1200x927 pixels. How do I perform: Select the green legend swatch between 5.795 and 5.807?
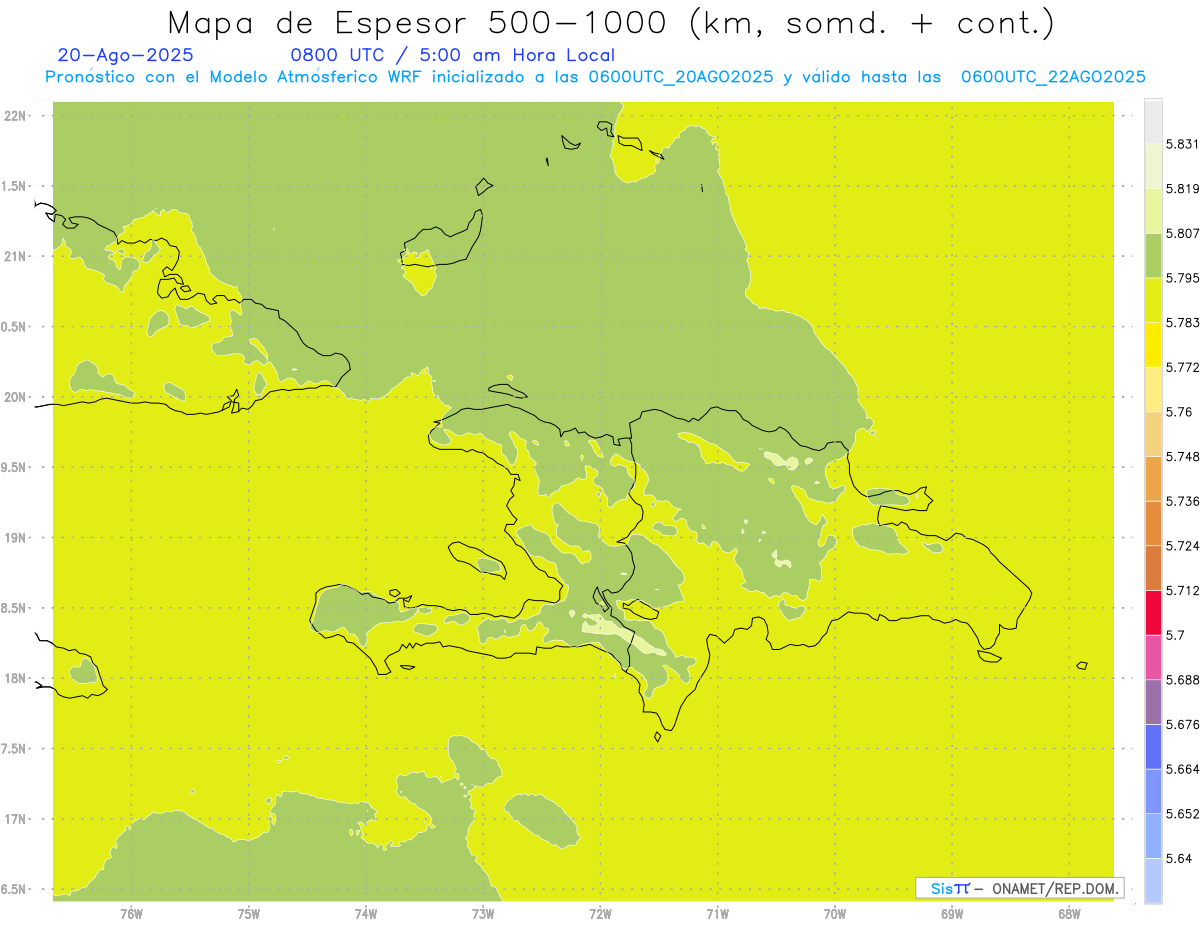click(1153, 255)
